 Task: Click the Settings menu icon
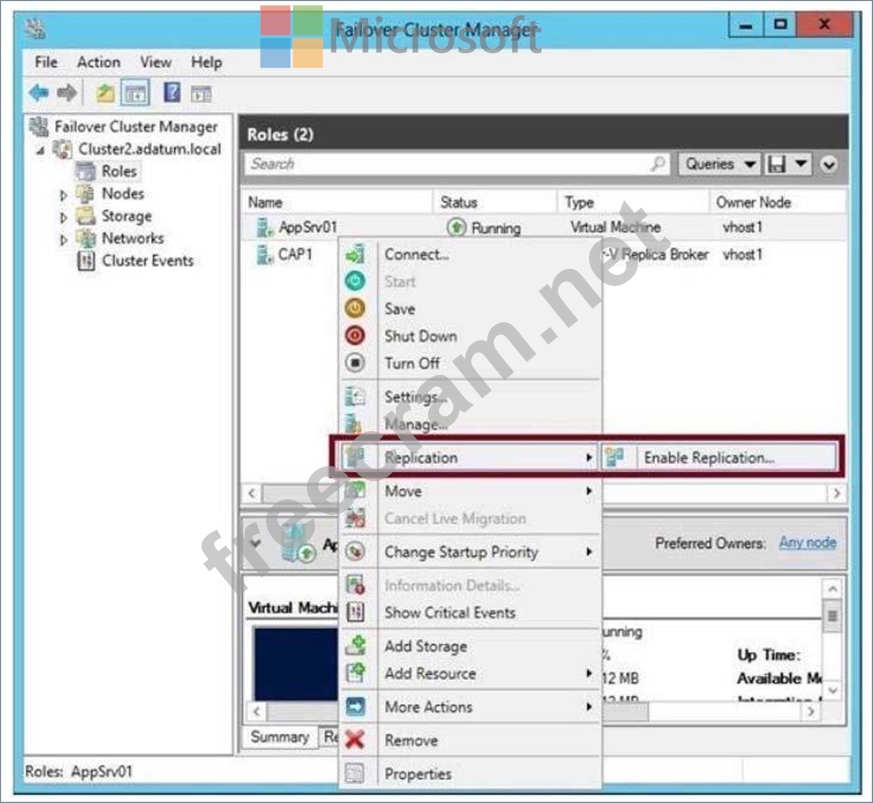pyautogui.click(x=355, y=396)
